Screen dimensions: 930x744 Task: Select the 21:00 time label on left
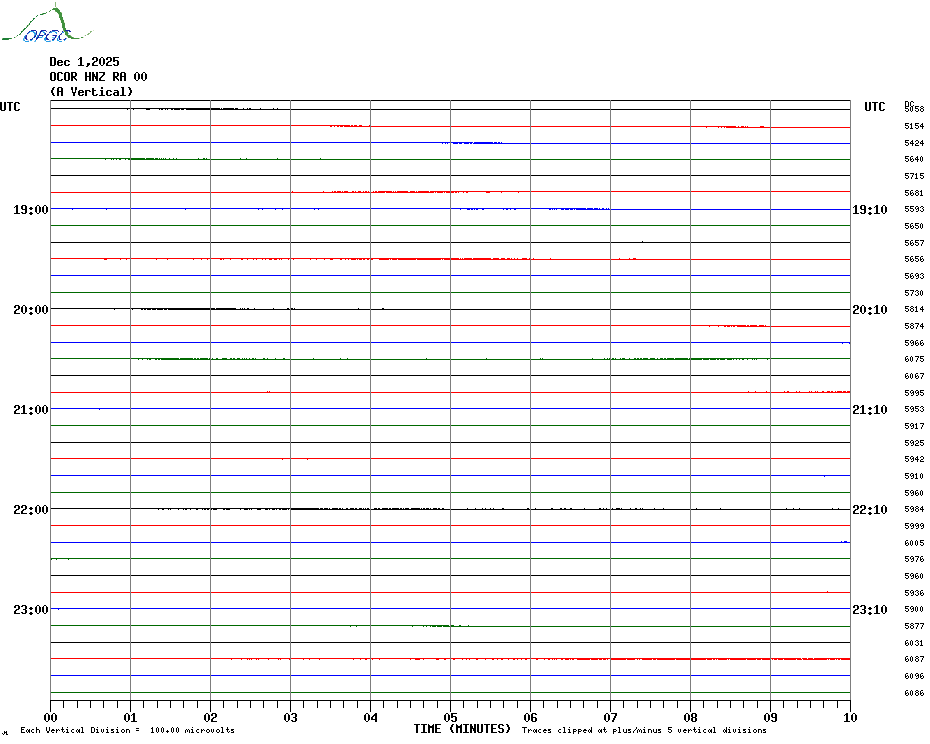[30, 410]
